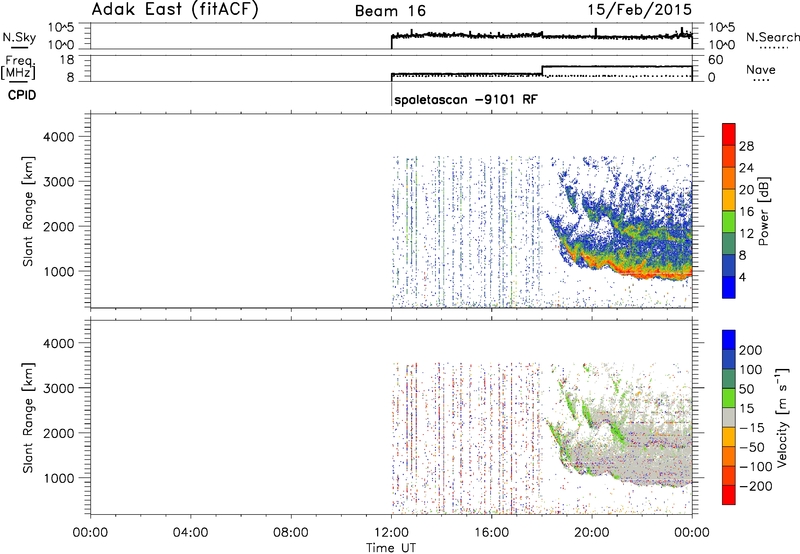Click the date '15/Feb/2015'
Image resolution: width=800 pixels, height=554 pixels.
click(x=639, y=10)
